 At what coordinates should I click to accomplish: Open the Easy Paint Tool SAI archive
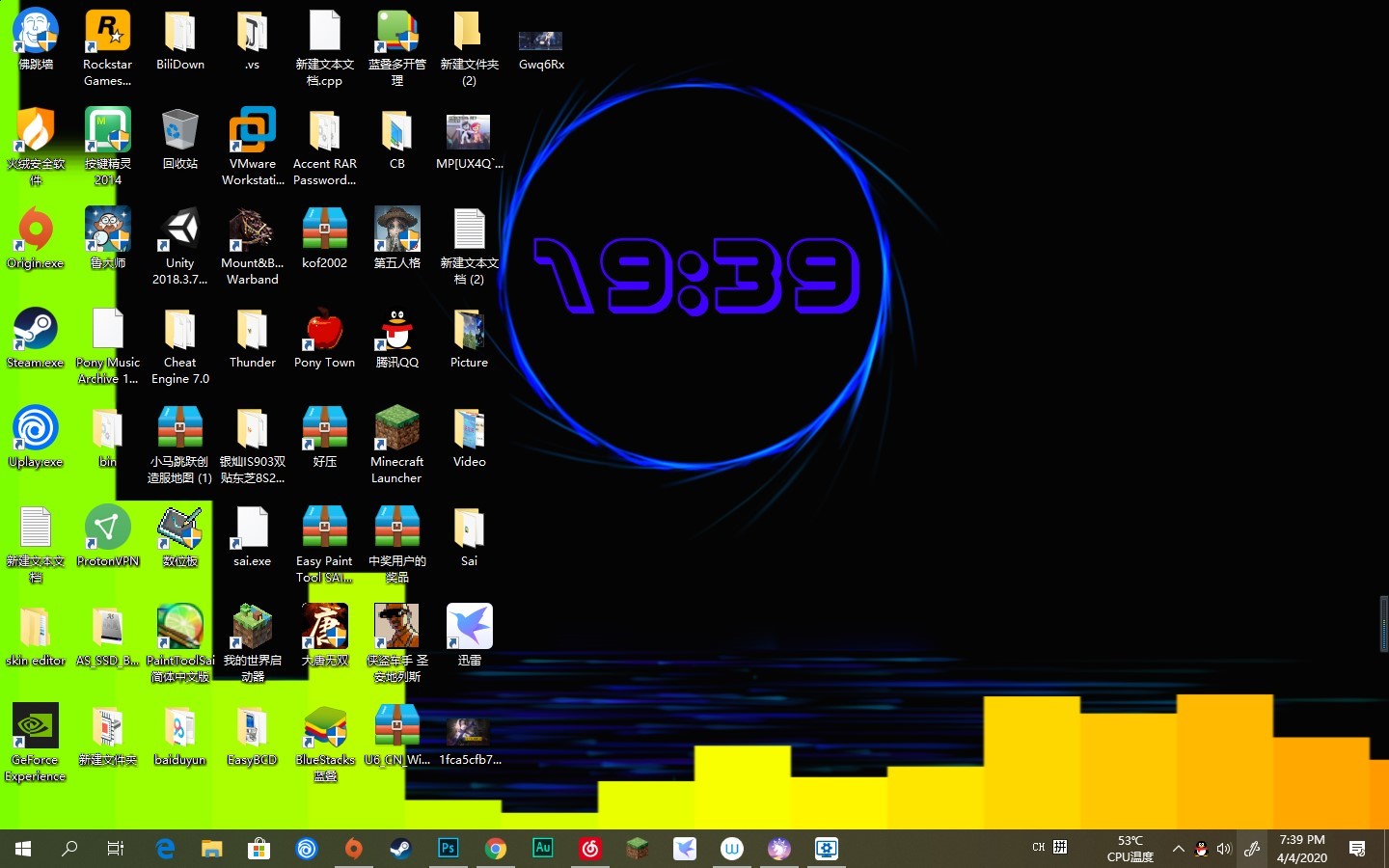click(x=325, y=545)
